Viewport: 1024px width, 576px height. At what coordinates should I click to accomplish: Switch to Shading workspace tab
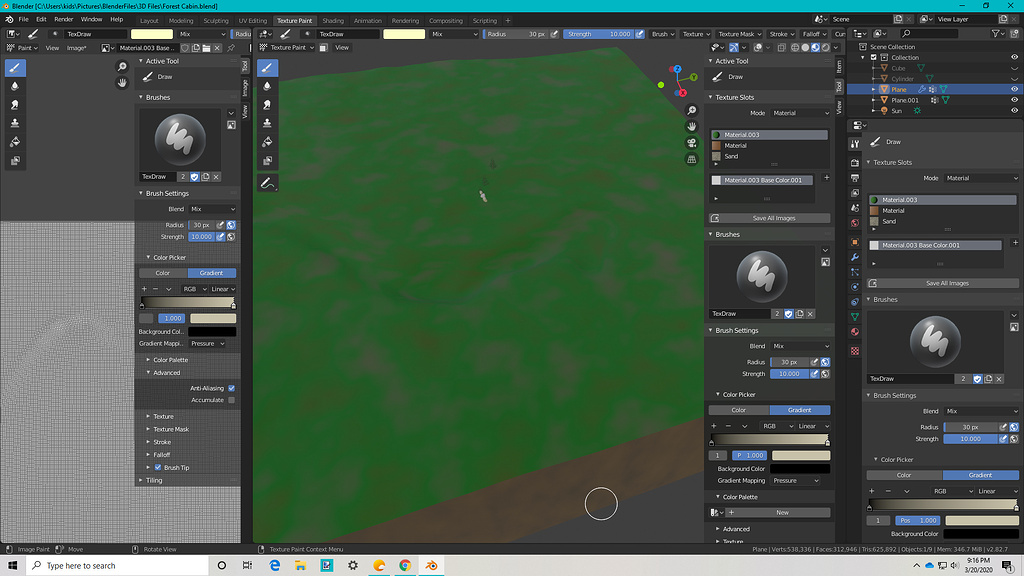(x=332, y=20)
